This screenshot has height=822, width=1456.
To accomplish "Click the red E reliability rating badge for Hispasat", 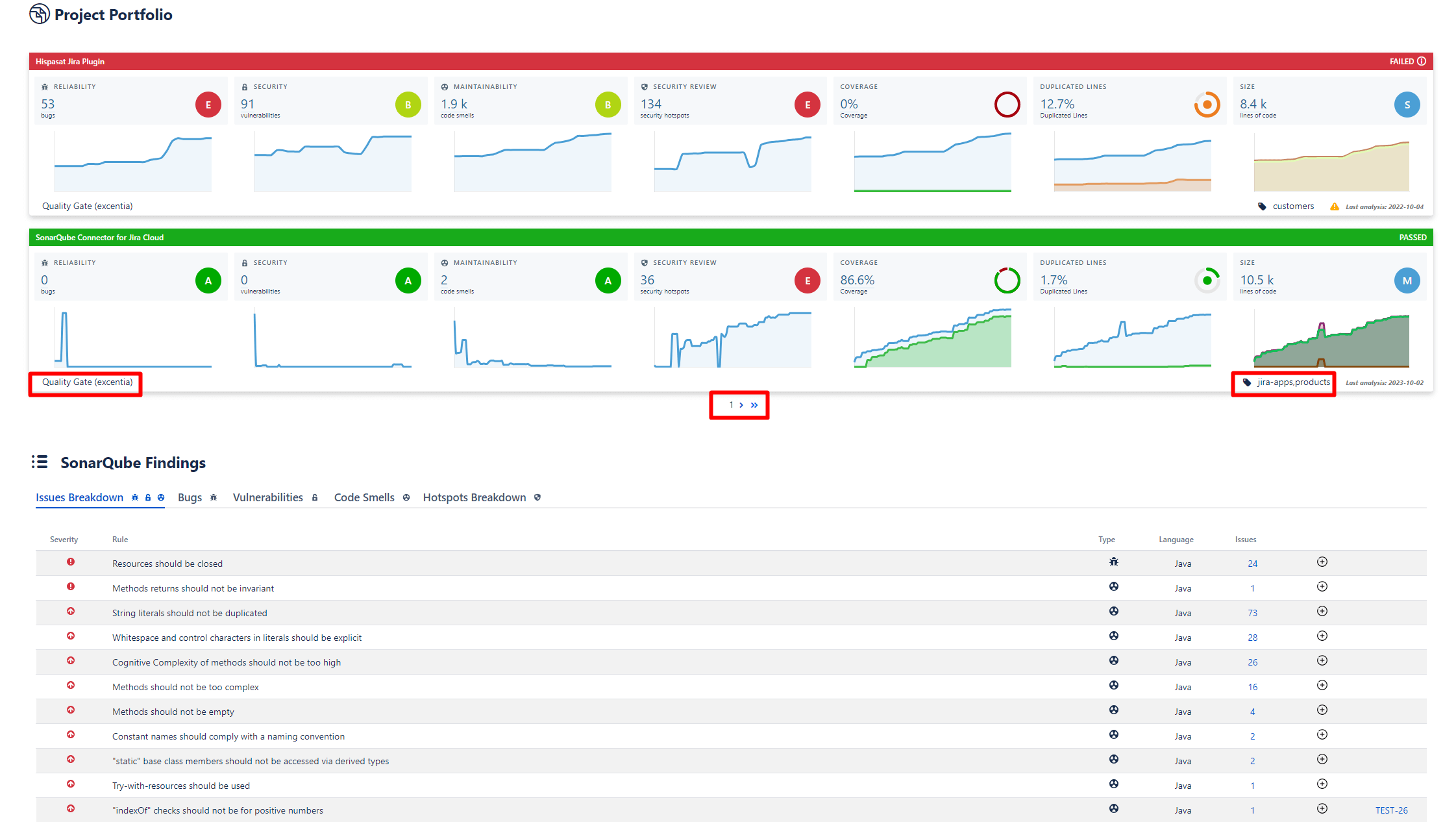I will pos(208,105).
